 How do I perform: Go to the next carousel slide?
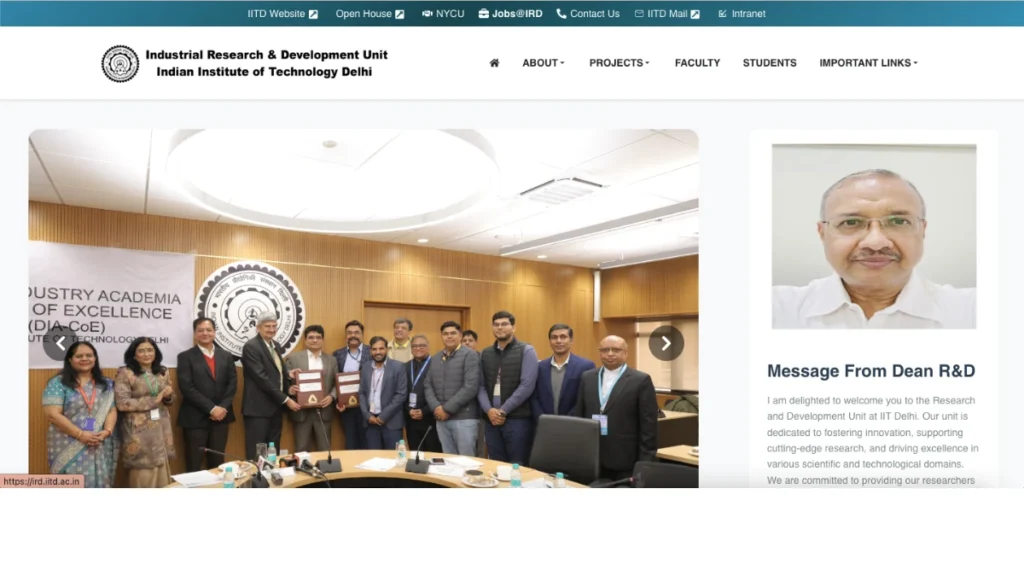[x=666, y=343]
